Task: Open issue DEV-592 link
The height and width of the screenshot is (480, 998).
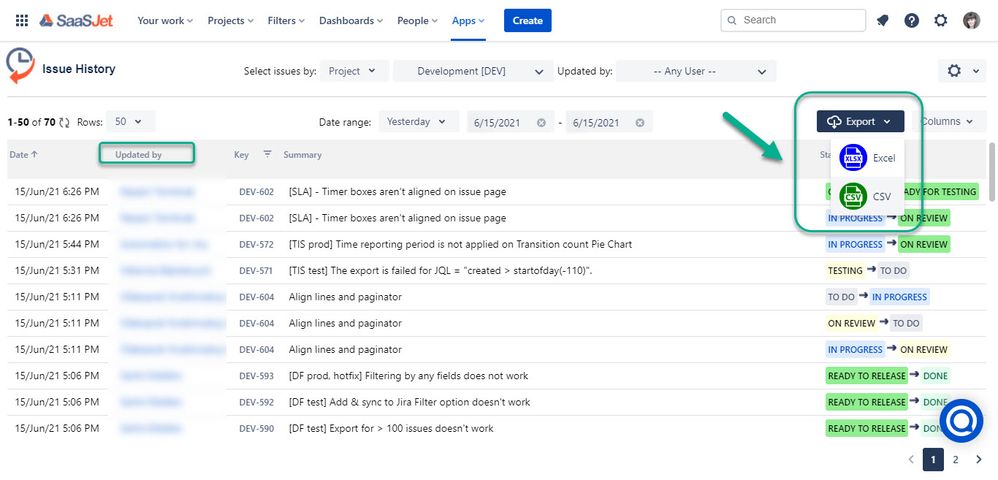Action: pos(257,402)
